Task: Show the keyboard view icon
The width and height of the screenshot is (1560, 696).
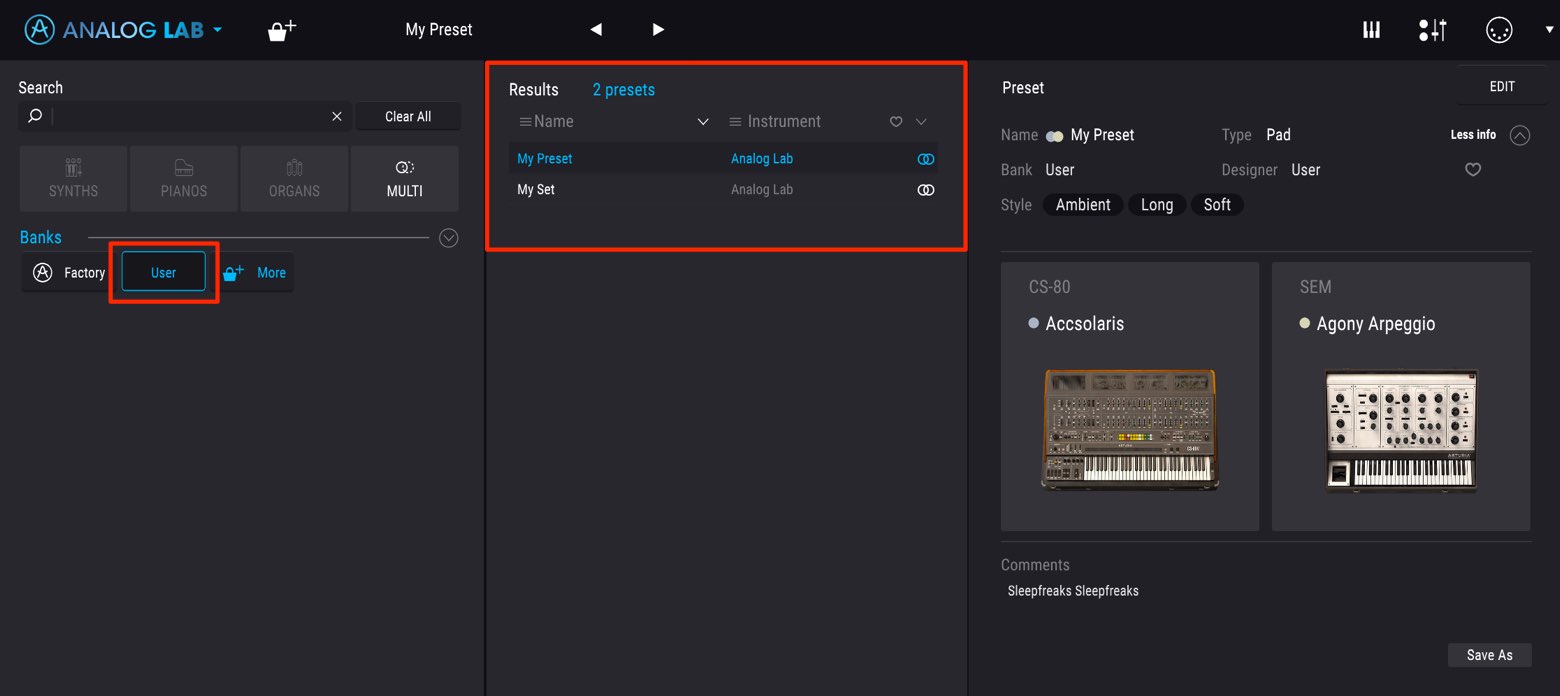Action: [x=1371, y=30]
